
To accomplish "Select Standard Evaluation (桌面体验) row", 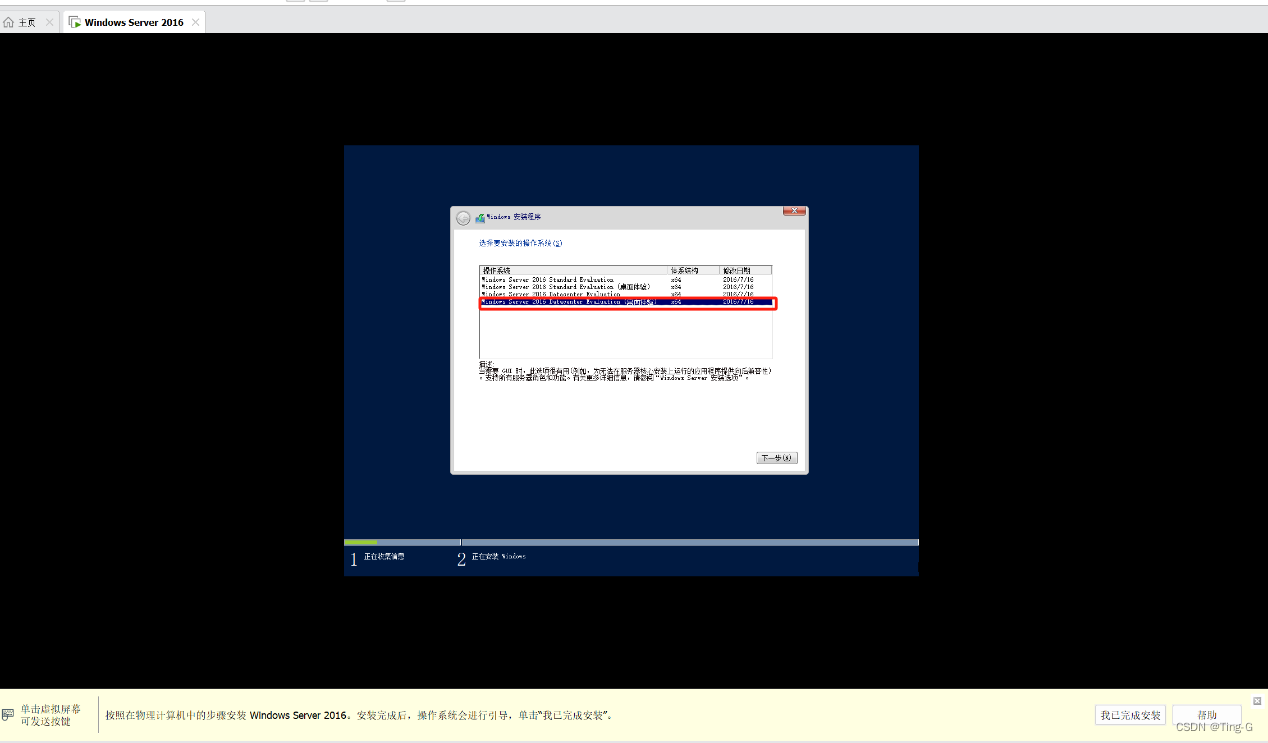I will pos(625,287).
